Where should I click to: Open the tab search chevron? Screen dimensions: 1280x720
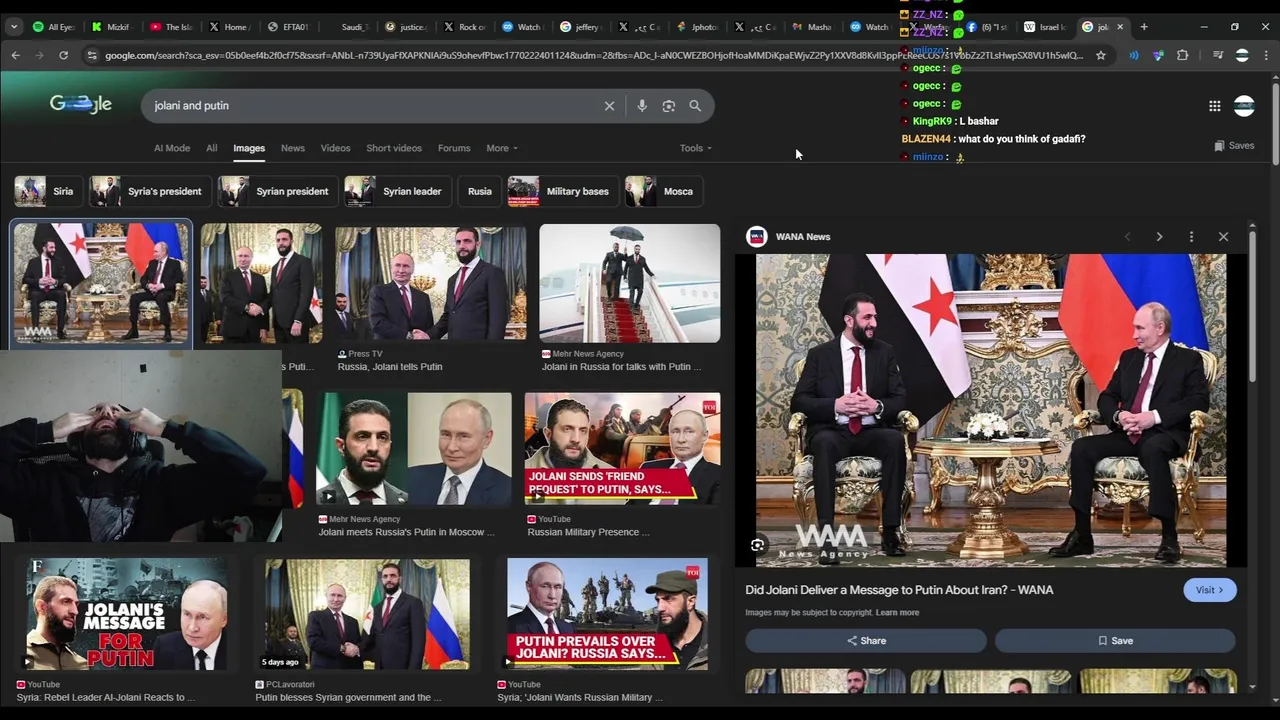14,27
